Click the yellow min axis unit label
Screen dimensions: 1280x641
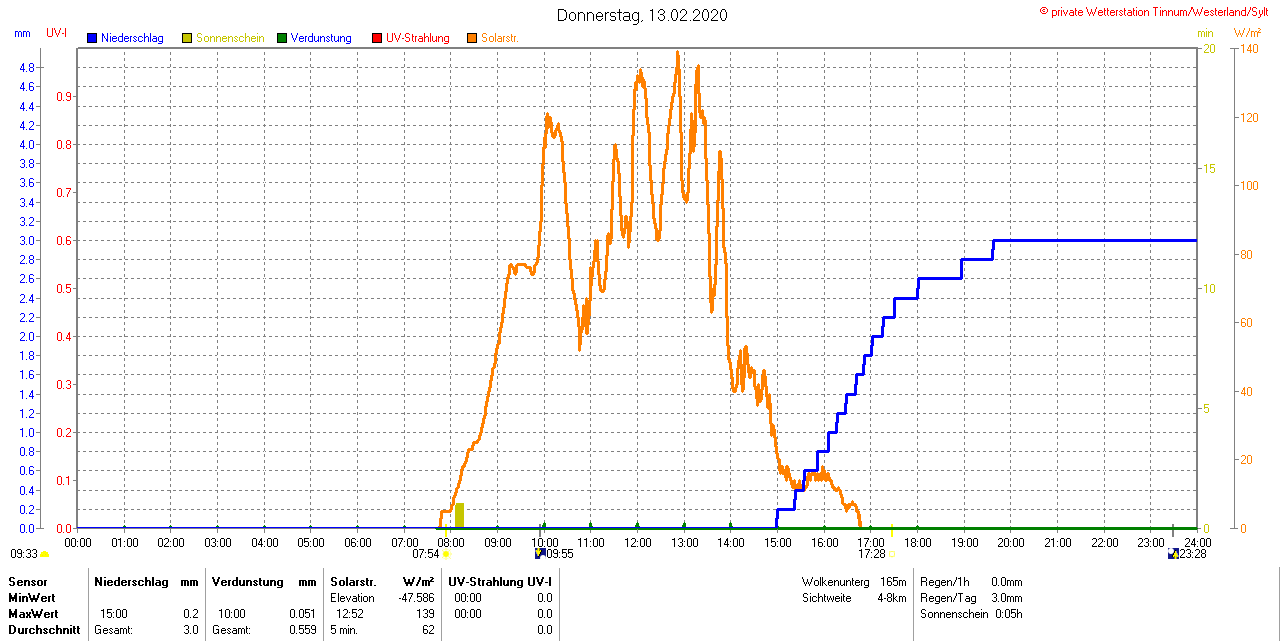[x=1205, y=33]
